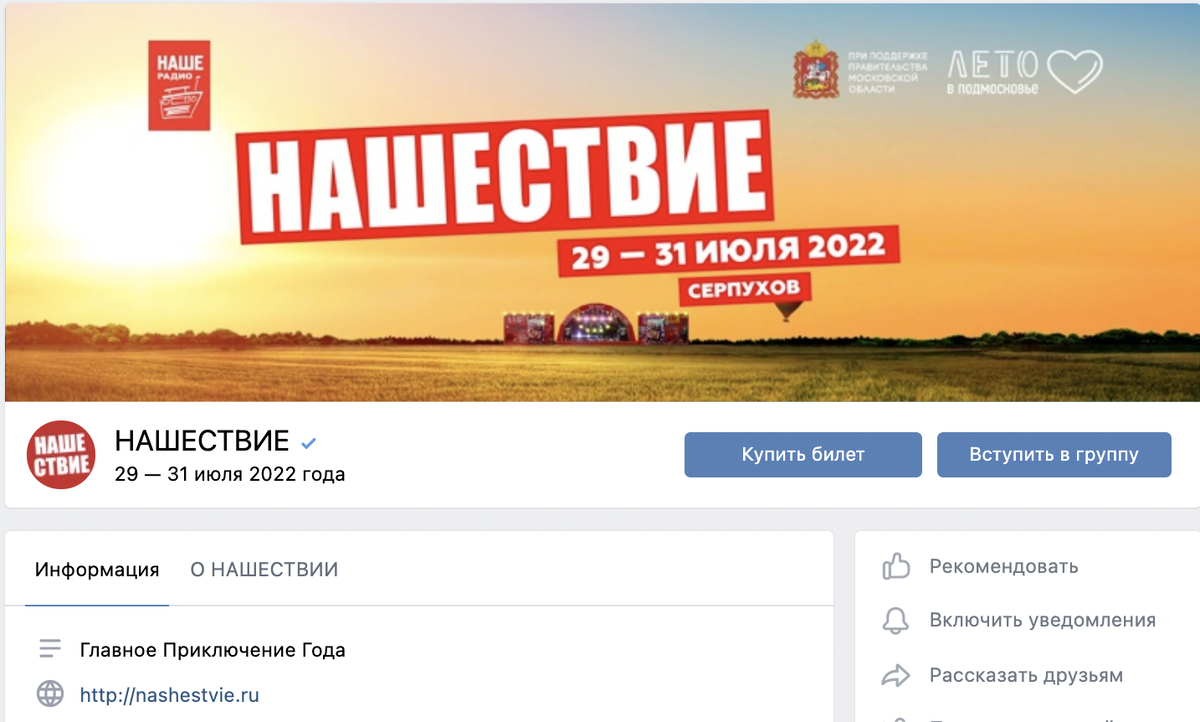
Task: Click the thumbs-up Рекомендовать icon
Action: click(895, 567)
